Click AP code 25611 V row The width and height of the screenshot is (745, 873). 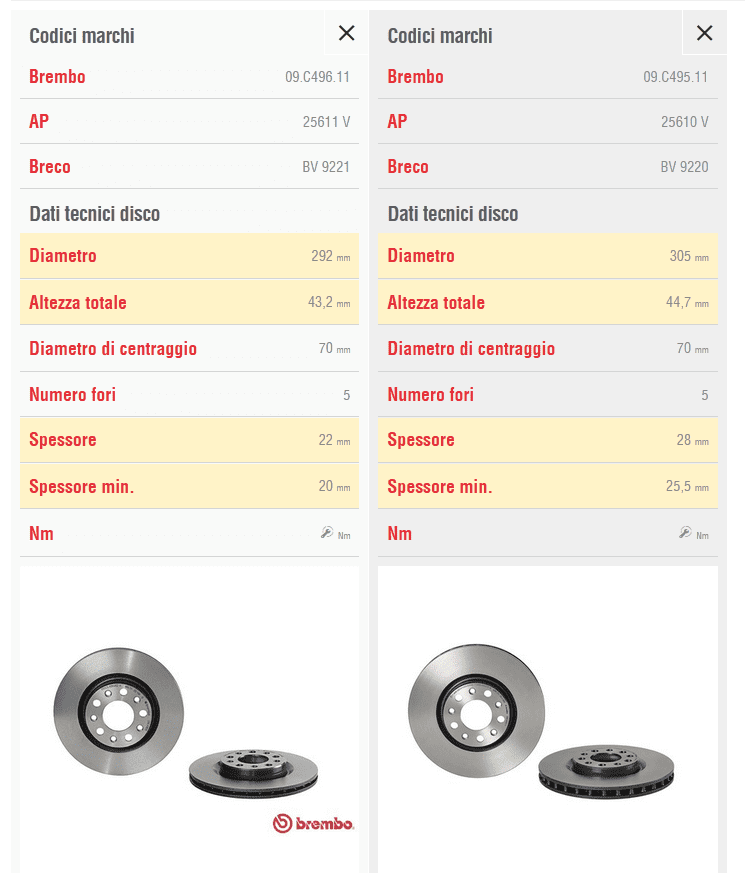point(189,121)
